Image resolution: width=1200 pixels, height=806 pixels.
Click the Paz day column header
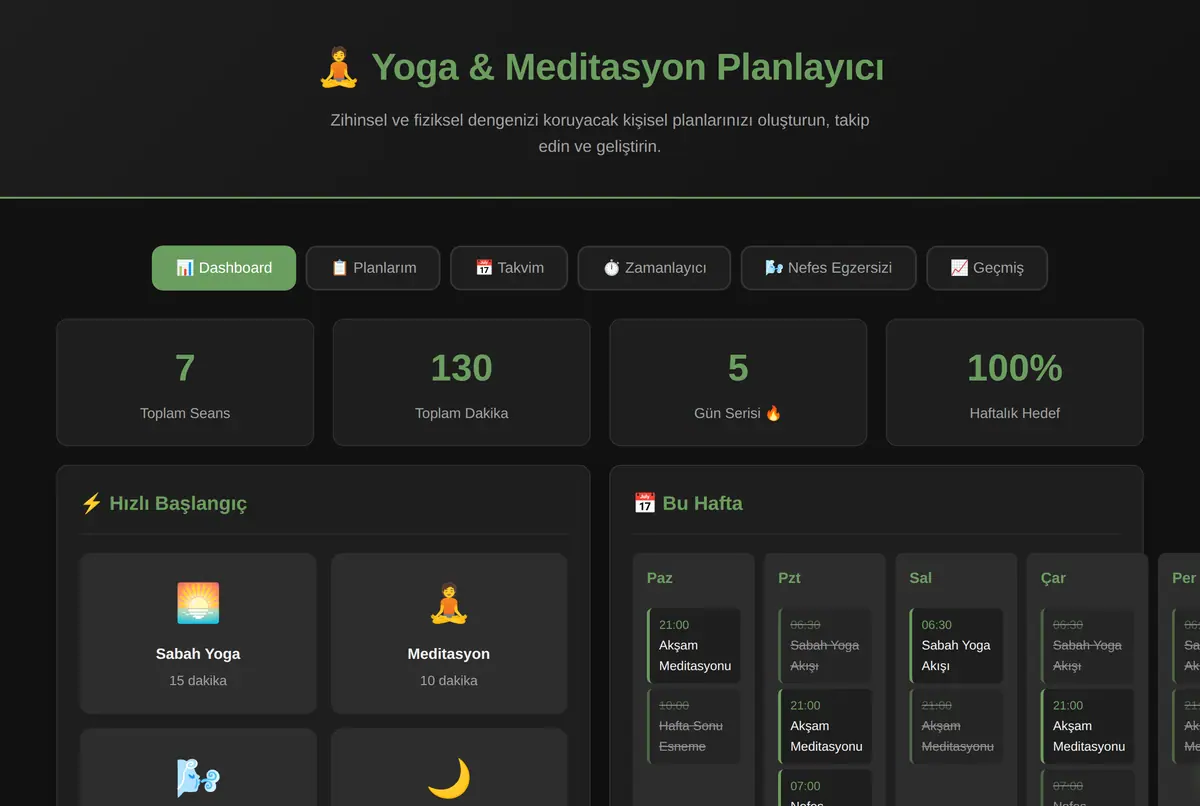660,578
